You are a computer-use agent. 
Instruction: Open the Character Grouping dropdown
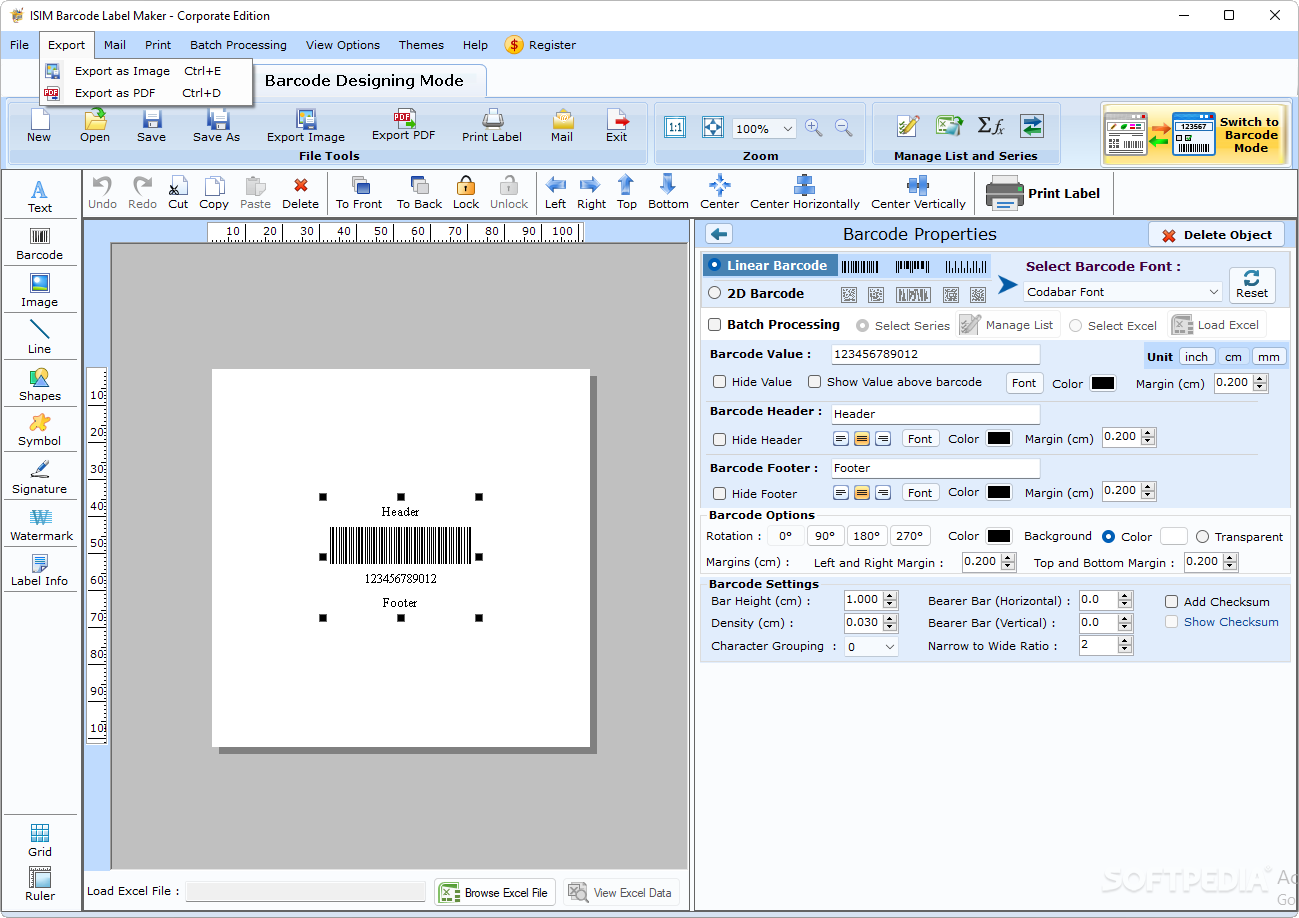[871, 647]
